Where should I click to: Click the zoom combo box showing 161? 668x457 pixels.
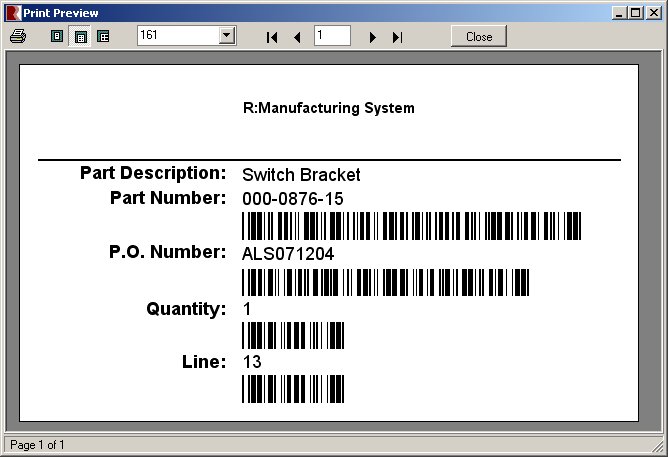click(x=187, y=35)
